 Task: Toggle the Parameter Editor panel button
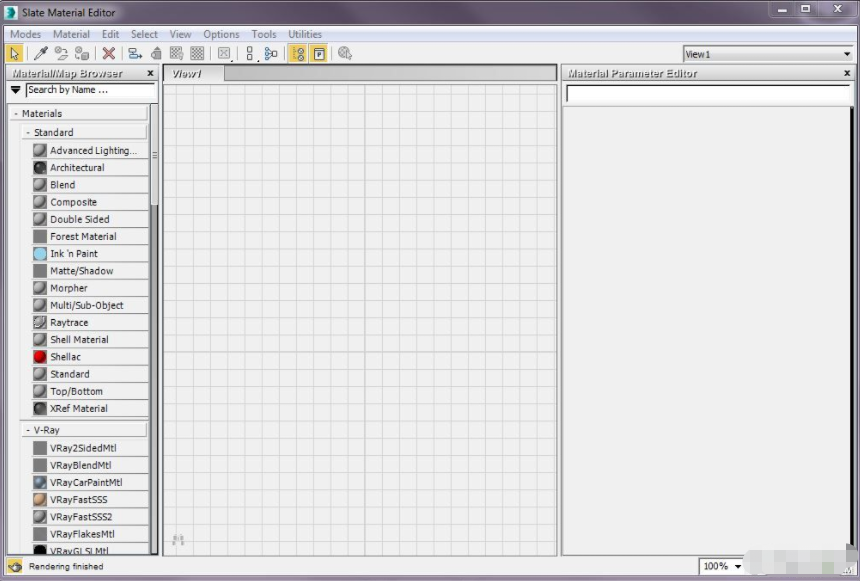pos(319,54)
